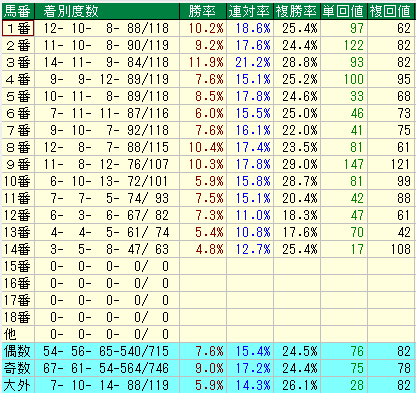
Task: Click record 14- 11- 9- 84/118
Action: (x=107, y=62)
